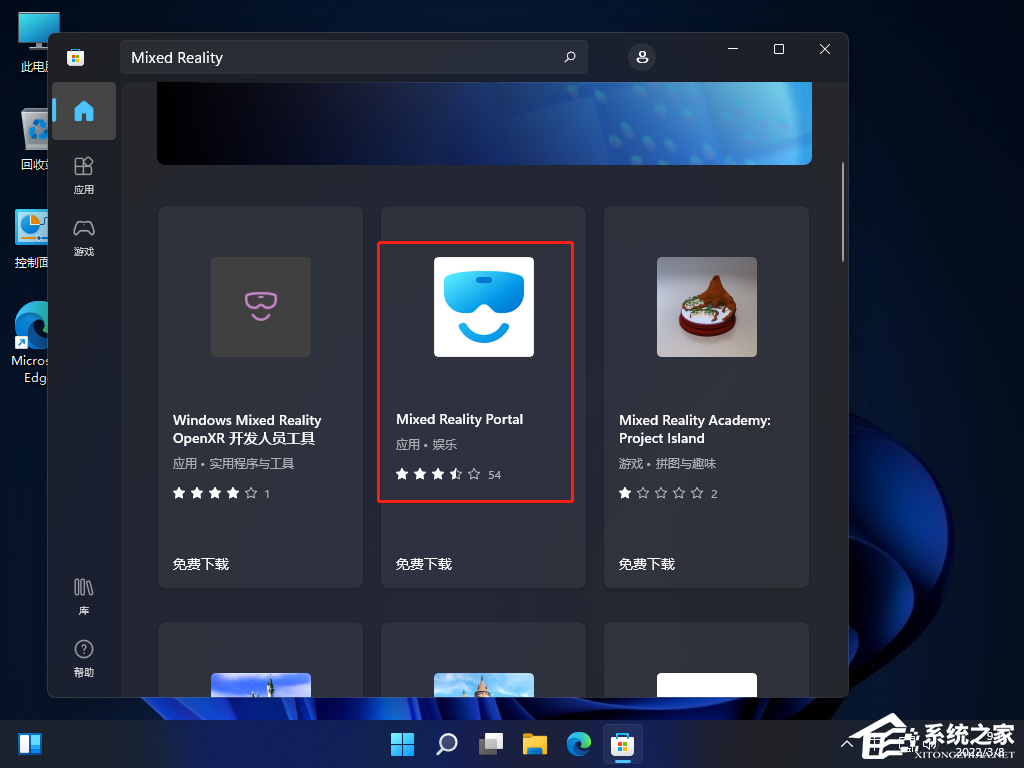The image size is (1024, 768).
Task: Open the Apps section in the sidebar
Action: pos(84,175)
